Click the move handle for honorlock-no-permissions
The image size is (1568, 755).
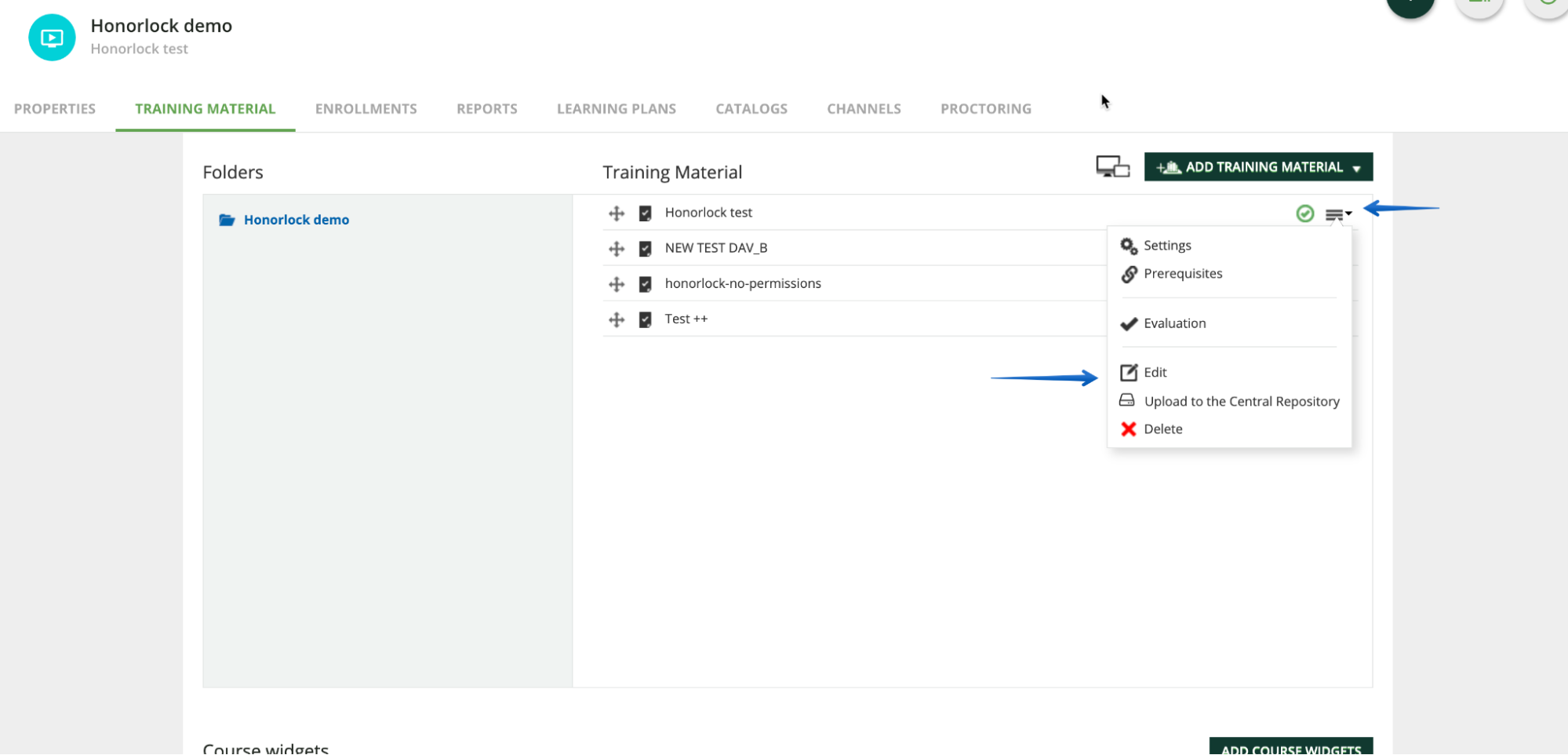click(x=617, y=284)
